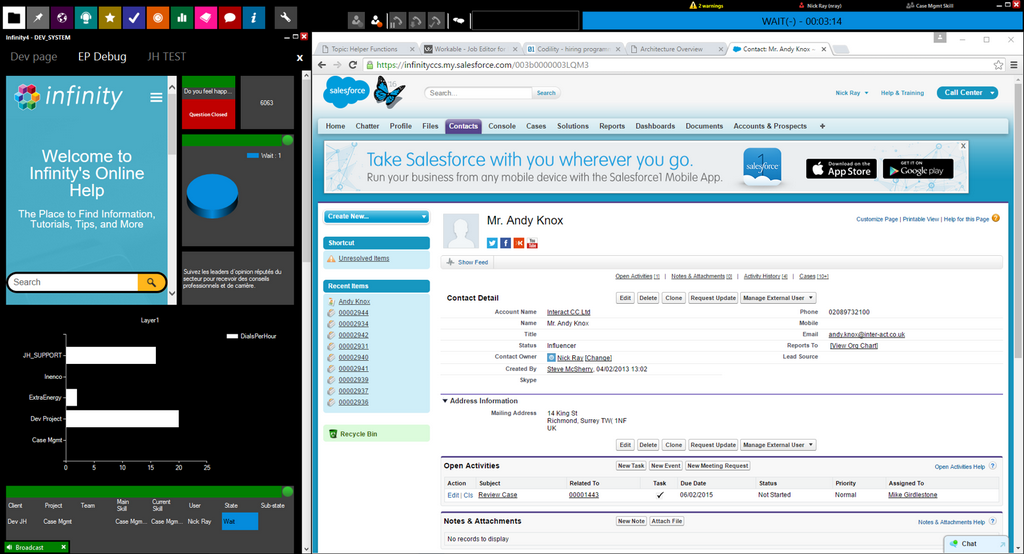This screenshot has width=1024, height=554.
Task: Click the Salesforce Search box
Action: [478, 93]
